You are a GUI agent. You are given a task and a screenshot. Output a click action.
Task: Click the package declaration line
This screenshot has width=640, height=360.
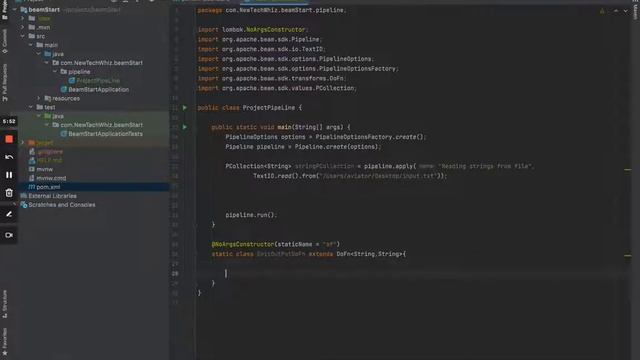272,10
